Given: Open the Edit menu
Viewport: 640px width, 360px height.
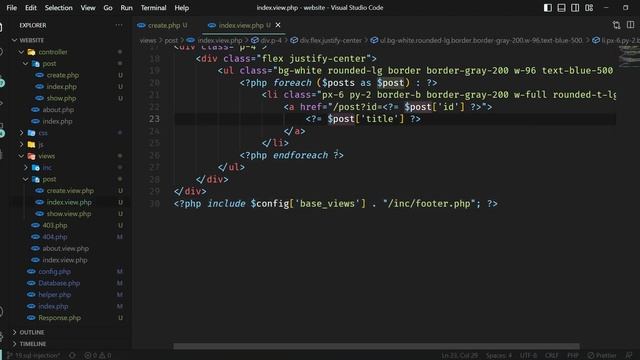Looking at the screenshot, I should [31, 8].
